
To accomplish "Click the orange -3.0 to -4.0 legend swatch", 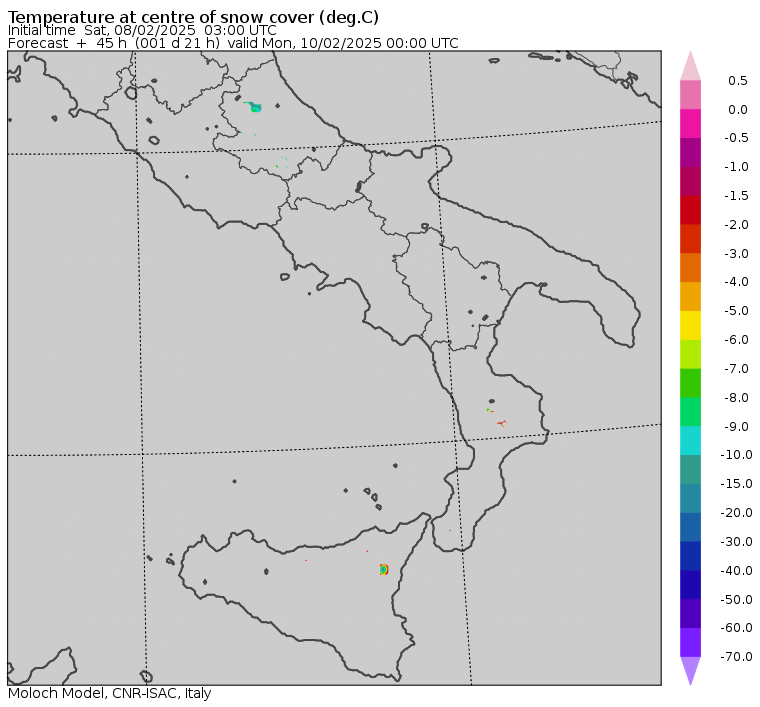I will click(x=690, y=267).
